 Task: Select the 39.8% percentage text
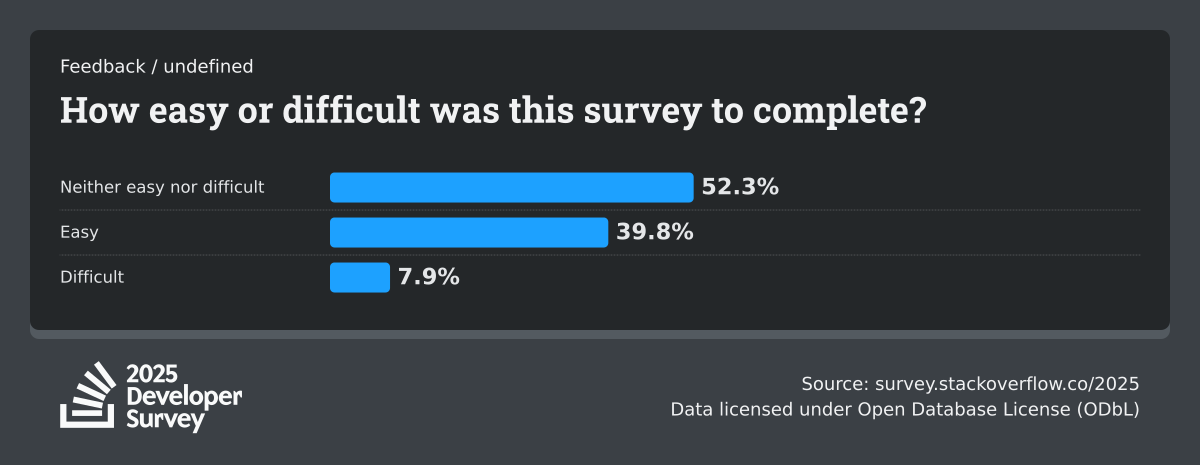654,232
